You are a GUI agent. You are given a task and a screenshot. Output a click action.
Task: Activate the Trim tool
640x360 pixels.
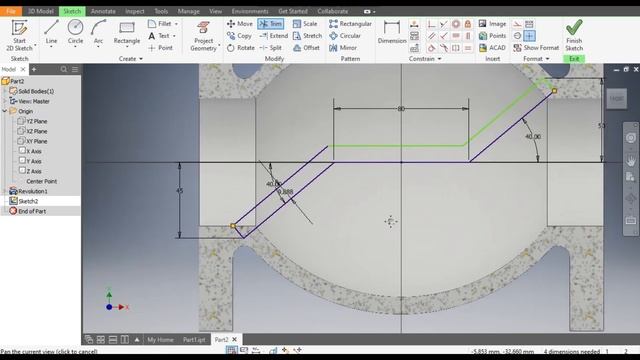tap(271, 24)
